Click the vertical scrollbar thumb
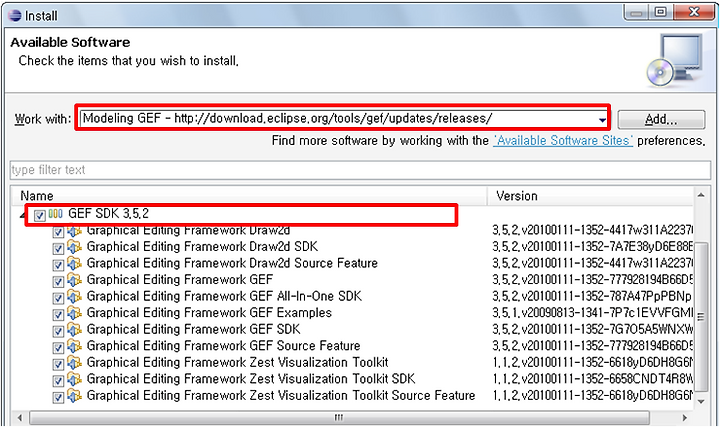Viewport: 720px width, 427px height. [701, 317]
